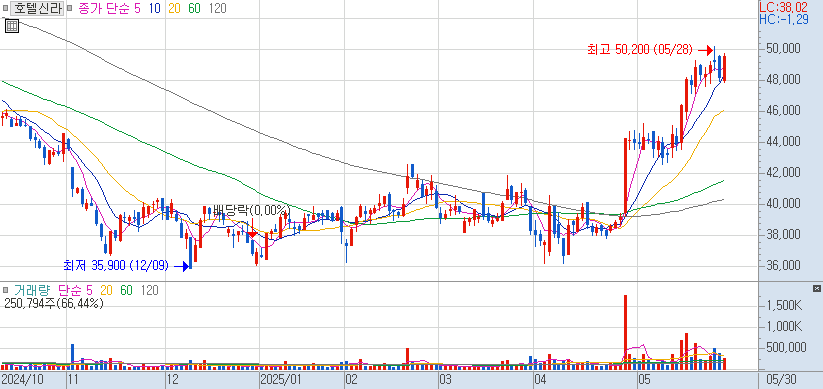Click the 호텔신라 stock name button

(37, 8)
